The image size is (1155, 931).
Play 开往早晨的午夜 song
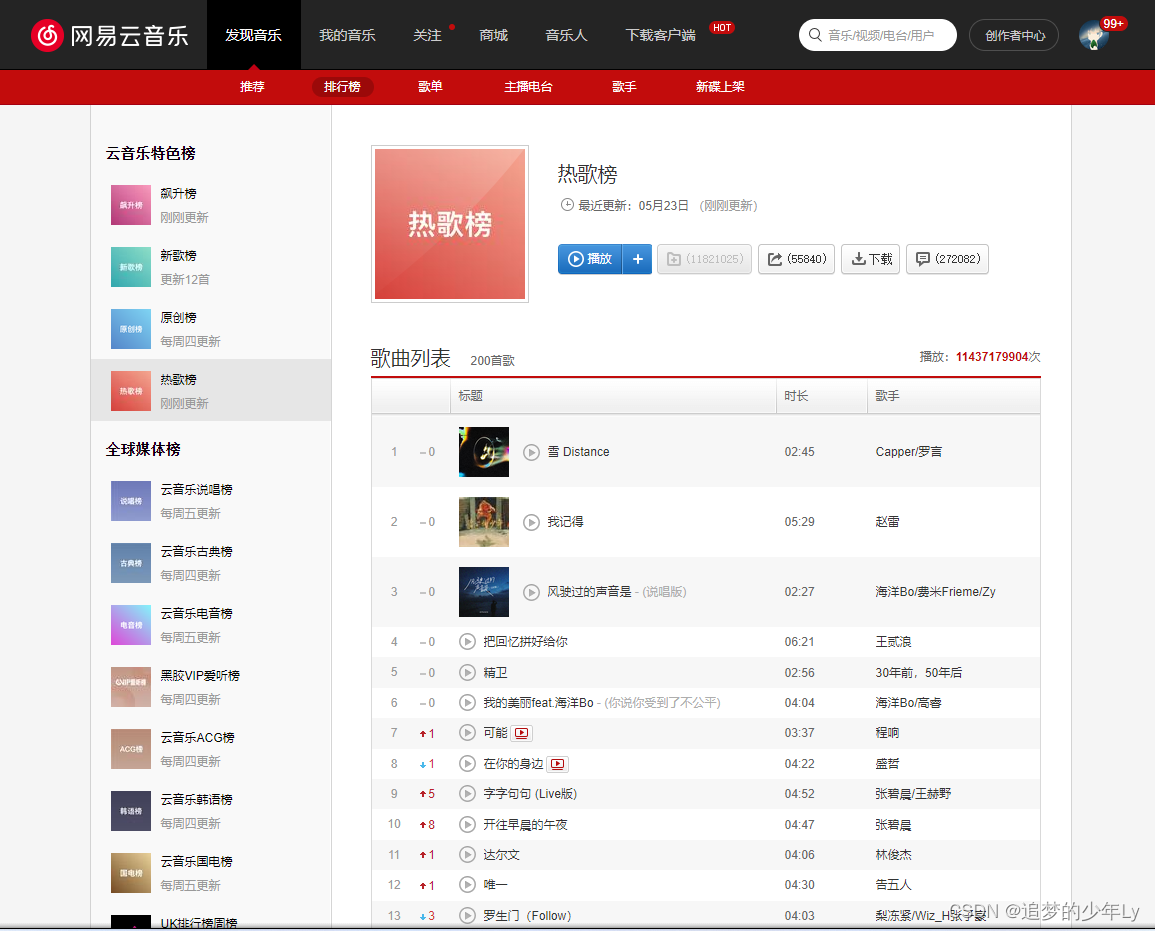467,824
